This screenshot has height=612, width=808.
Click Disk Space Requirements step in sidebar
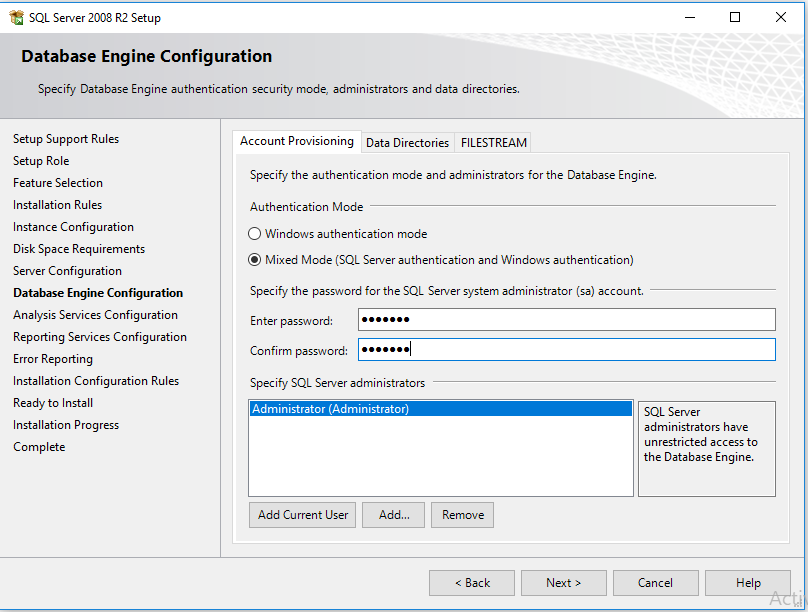tap(79, 249)
